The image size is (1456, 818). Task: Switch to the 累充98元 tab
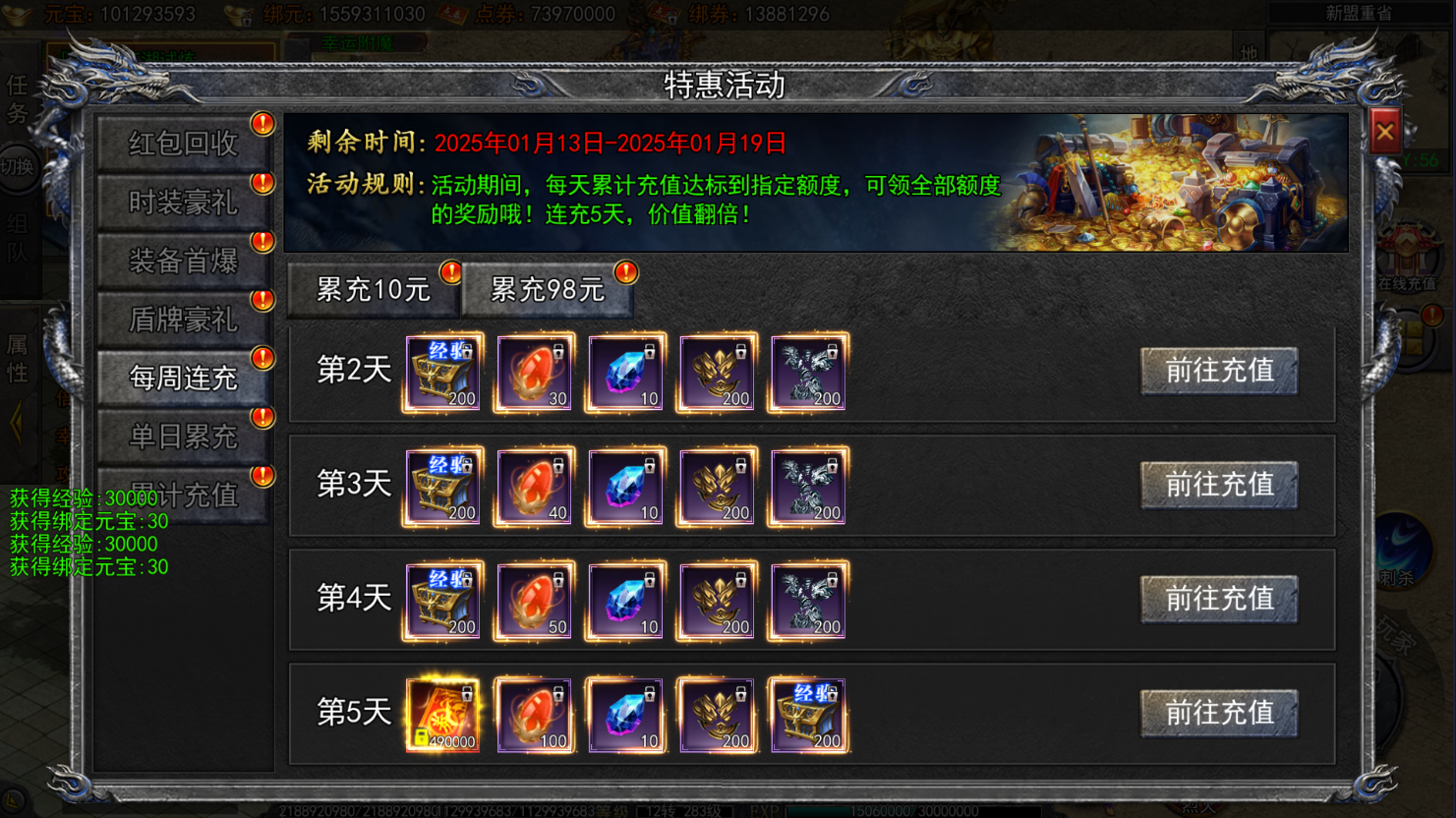pos(548,290)
